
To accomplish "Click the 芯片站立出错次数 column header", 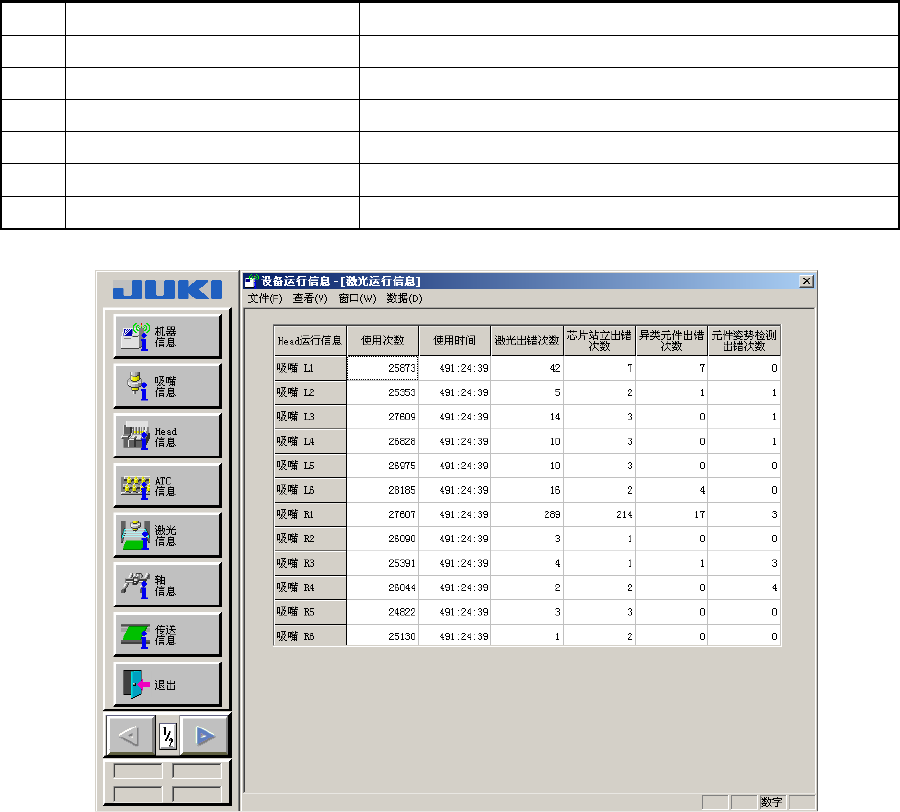I will pos(599,340).
